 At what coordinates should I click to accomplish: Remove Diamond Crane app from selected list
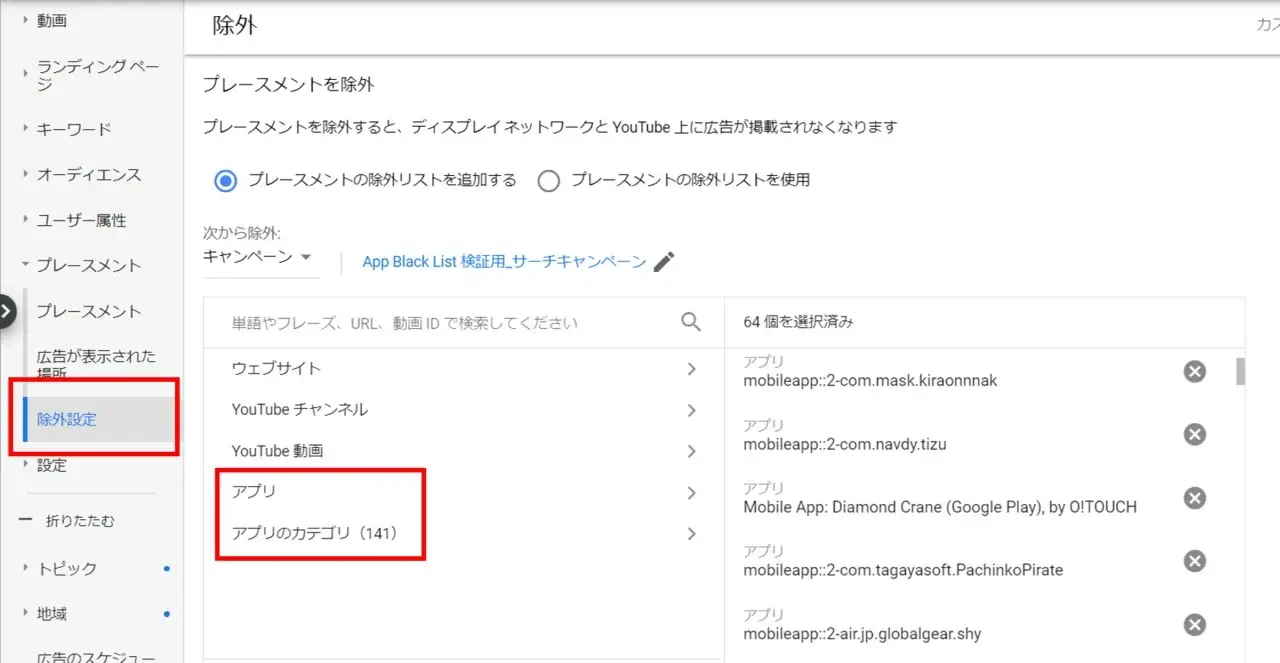pos(1194,498)
